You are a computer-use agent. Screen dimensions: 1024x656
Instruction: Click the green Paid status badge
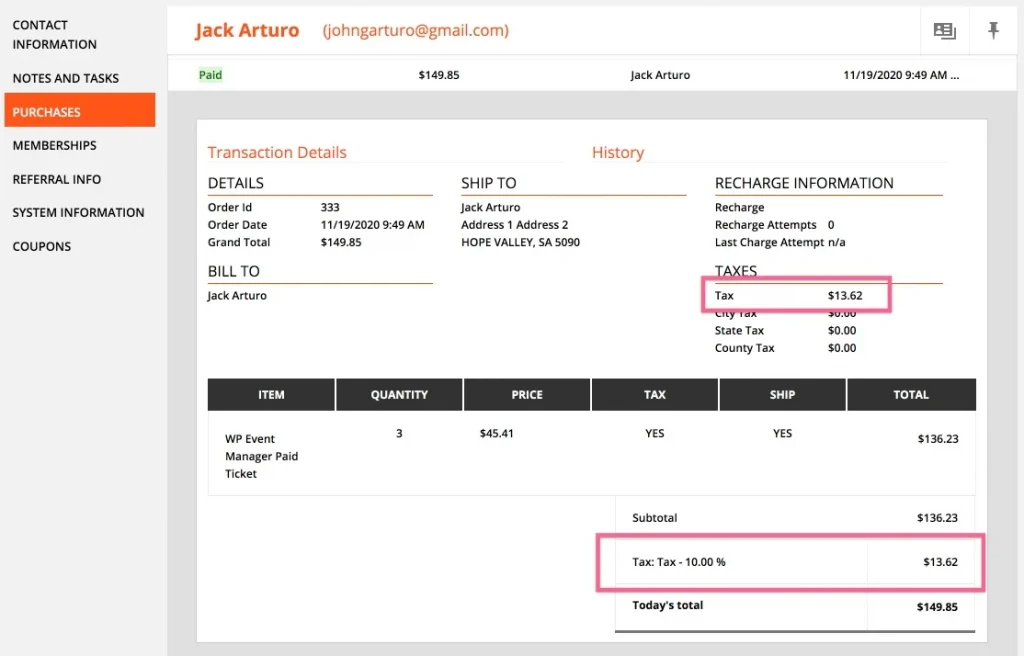[210, 75]
